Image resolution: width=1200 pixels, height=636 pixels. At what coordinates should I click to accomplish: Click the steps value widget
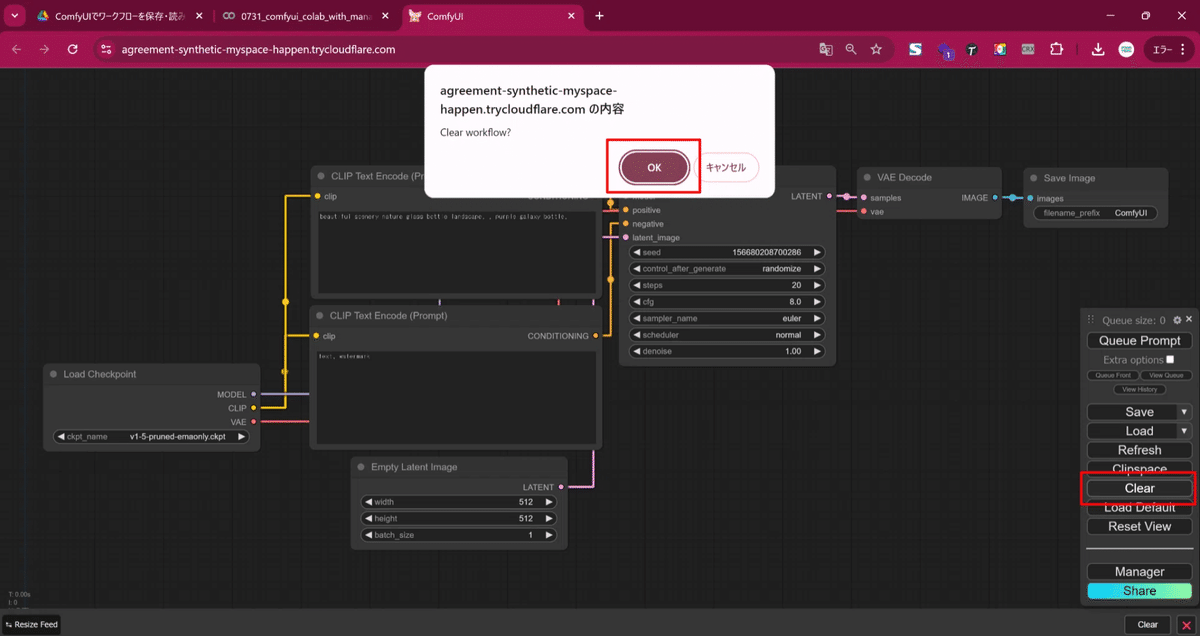point(727,285)
